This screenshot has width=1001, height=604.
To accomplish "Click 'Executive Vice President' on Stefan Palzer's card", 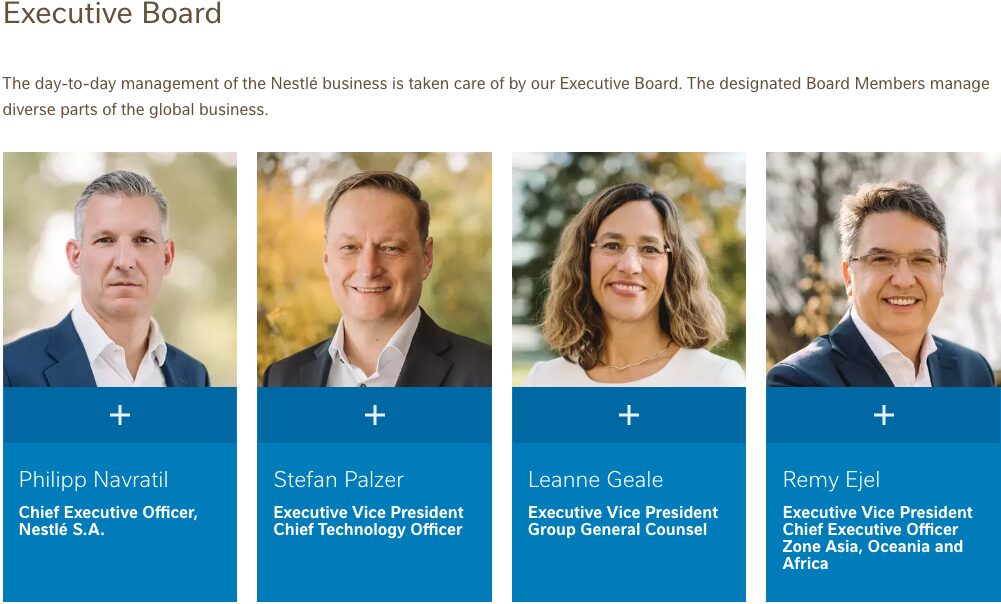I will 369,512.
